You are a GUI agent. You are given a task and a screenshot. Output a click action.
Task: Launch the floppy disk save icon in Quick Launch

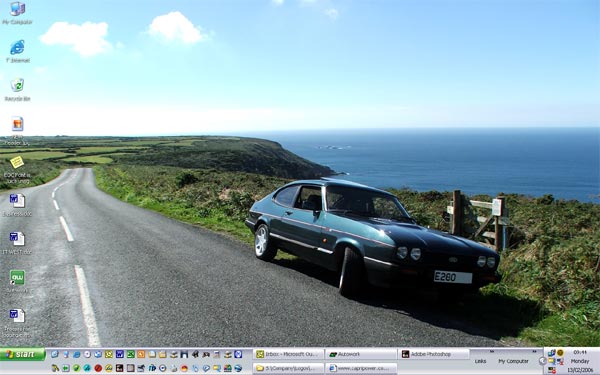pos(184,354)
